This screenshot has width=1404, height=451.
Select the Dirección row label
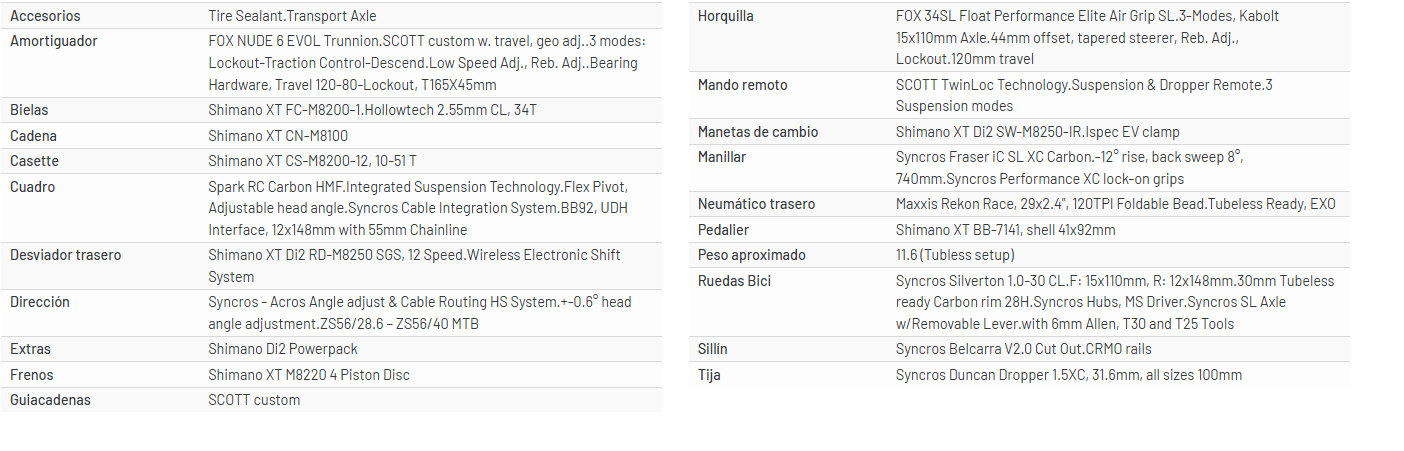coord(40,302)
